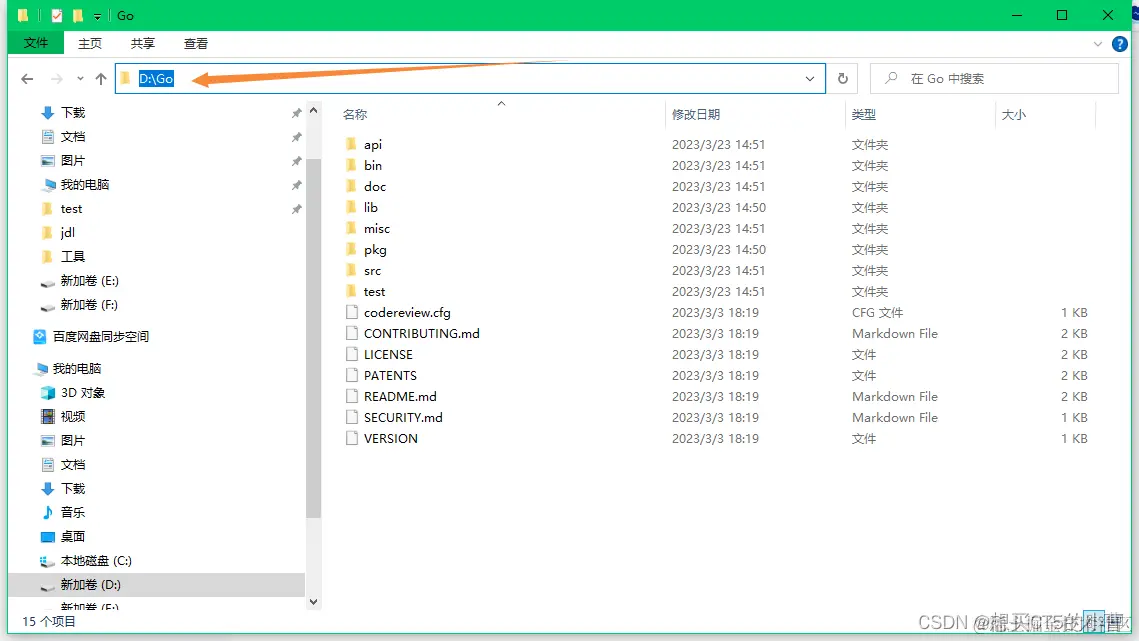
Task: Click the D:\Go address bar field
Action: point(470,78)
